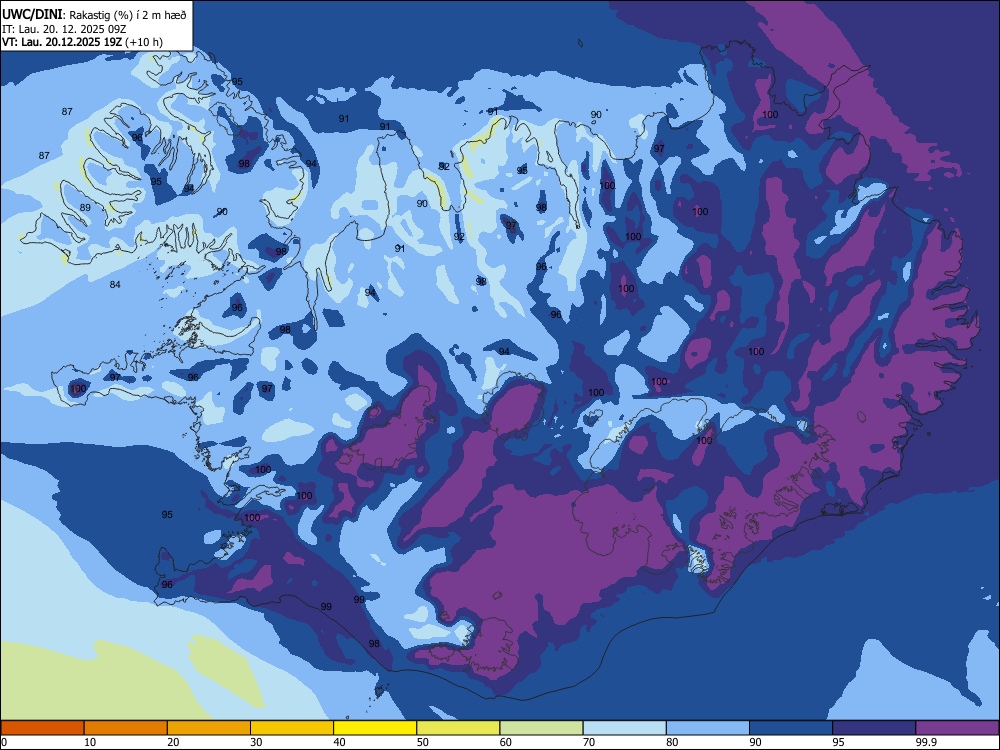
Task: Click the pale blue 70–80 legend swatch
Action: coord(625,728)
